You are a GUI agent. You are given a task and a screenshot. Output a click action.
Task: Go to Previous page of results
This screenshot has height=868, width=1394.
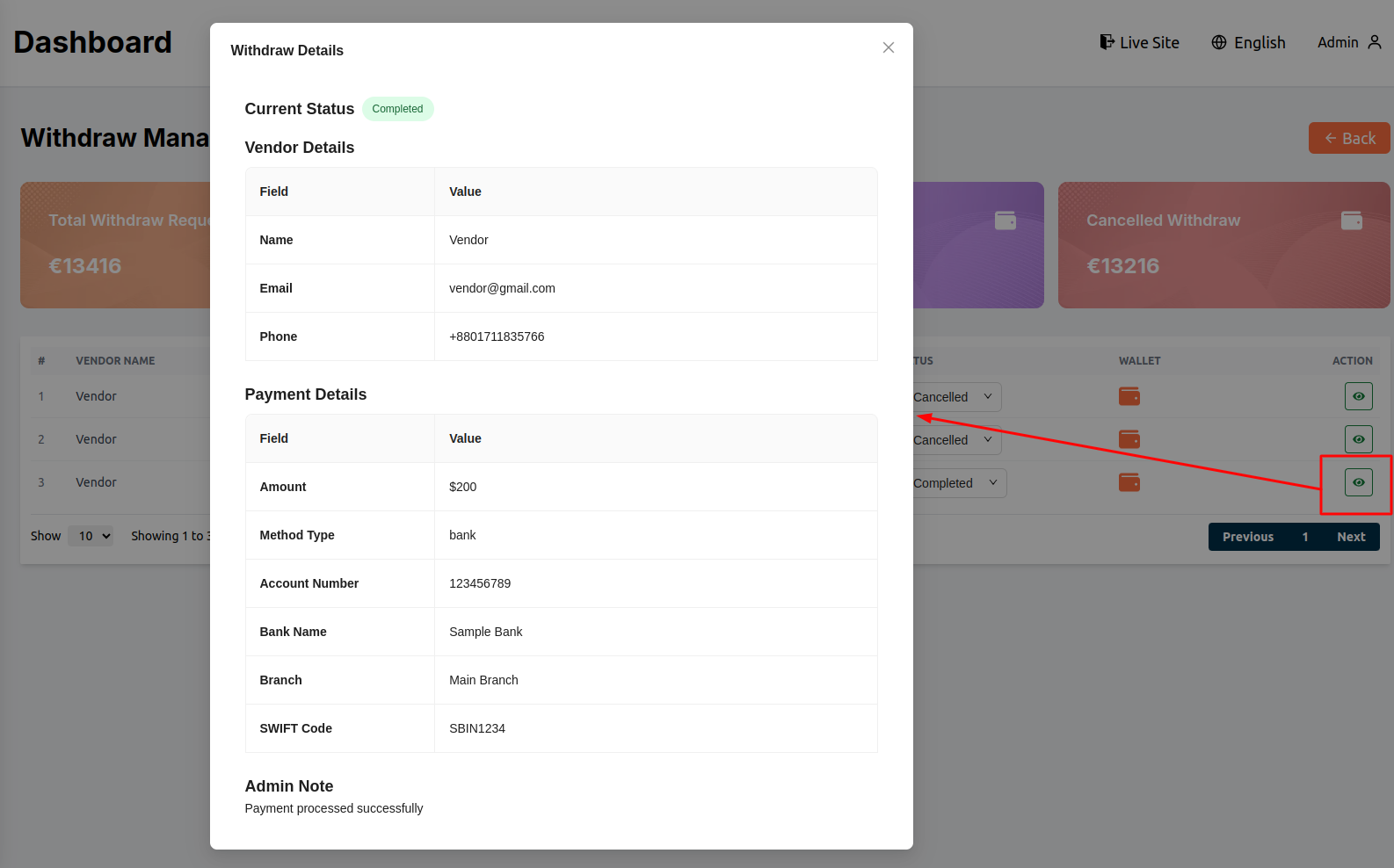pyautogui.click(x=1247, y=537)
